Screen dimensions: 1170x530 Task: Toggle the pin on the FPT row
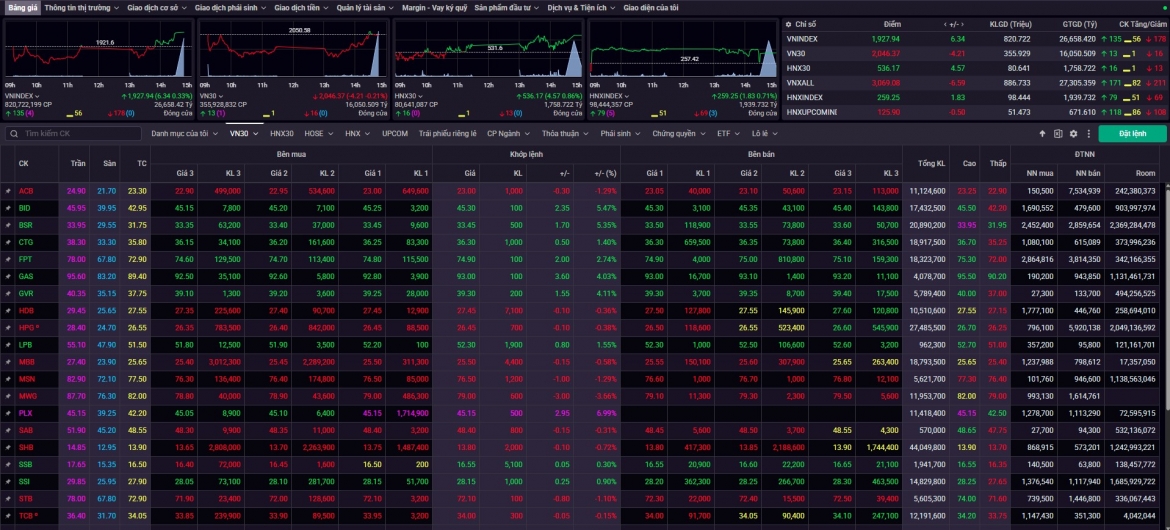tap(8, 259)
